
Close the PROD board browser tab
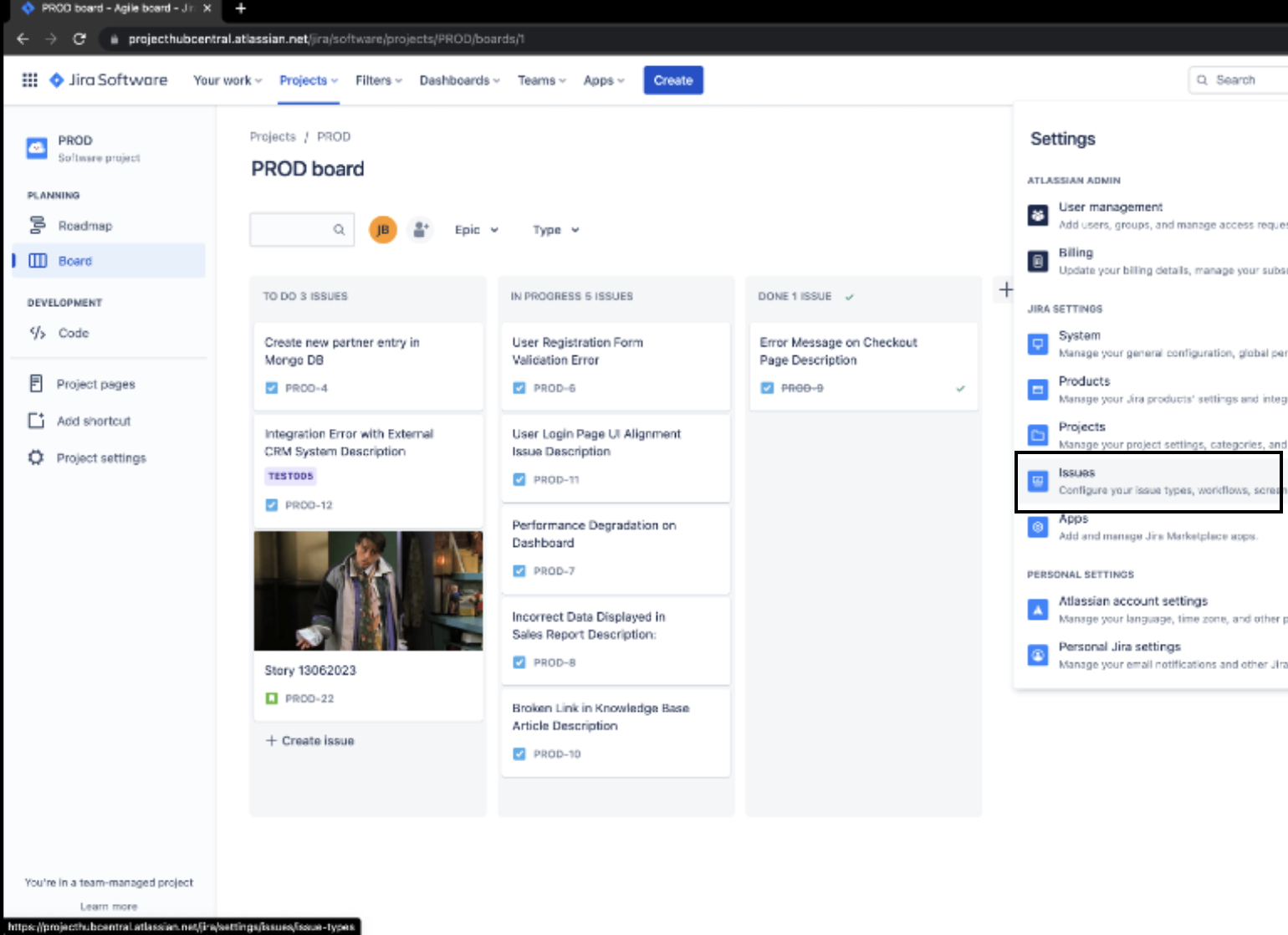tap(207, 8)
